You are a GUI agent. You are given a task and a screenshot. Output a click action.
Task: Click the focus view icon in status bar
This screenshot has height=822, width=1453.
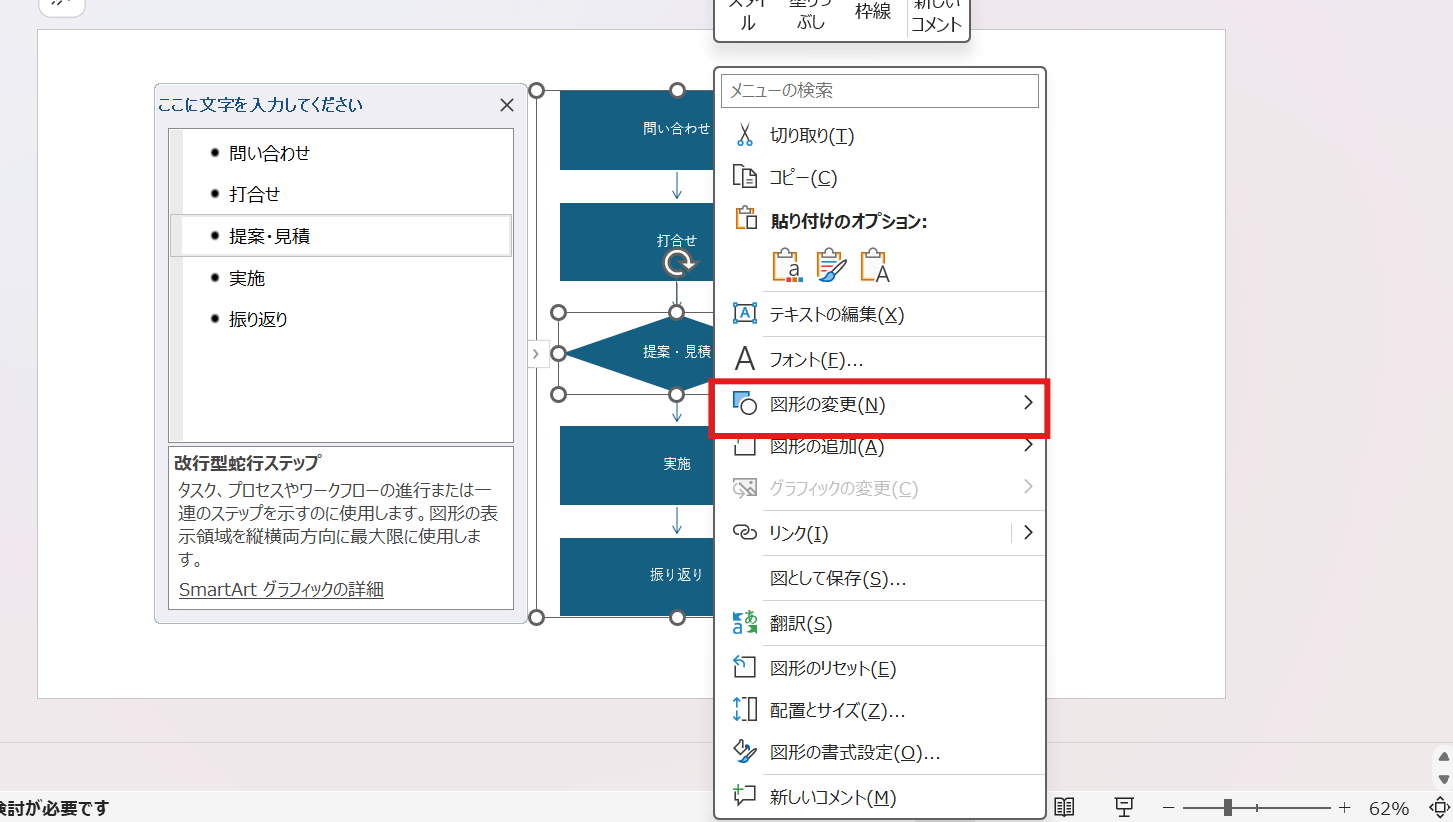[1124, 806]
